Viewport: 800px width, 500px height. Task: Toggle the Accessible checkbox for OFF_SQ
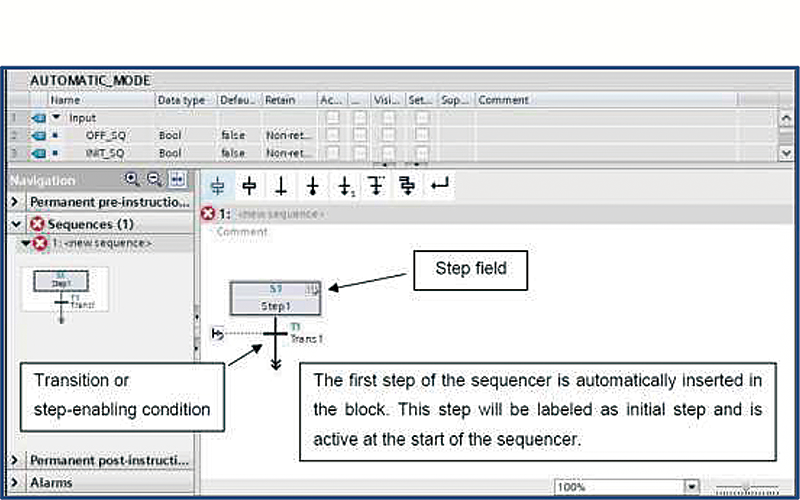tap(331, 135)
